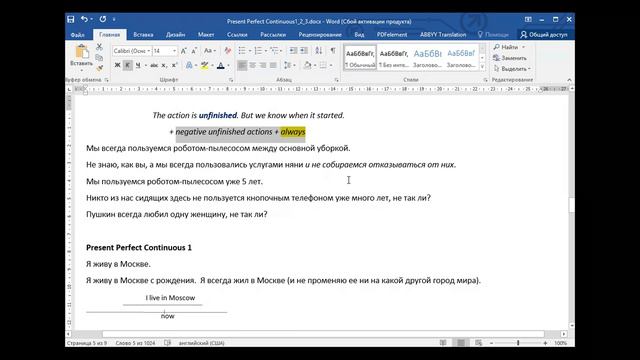
Task: Open the Файл tab
Action: click(78, 35)
